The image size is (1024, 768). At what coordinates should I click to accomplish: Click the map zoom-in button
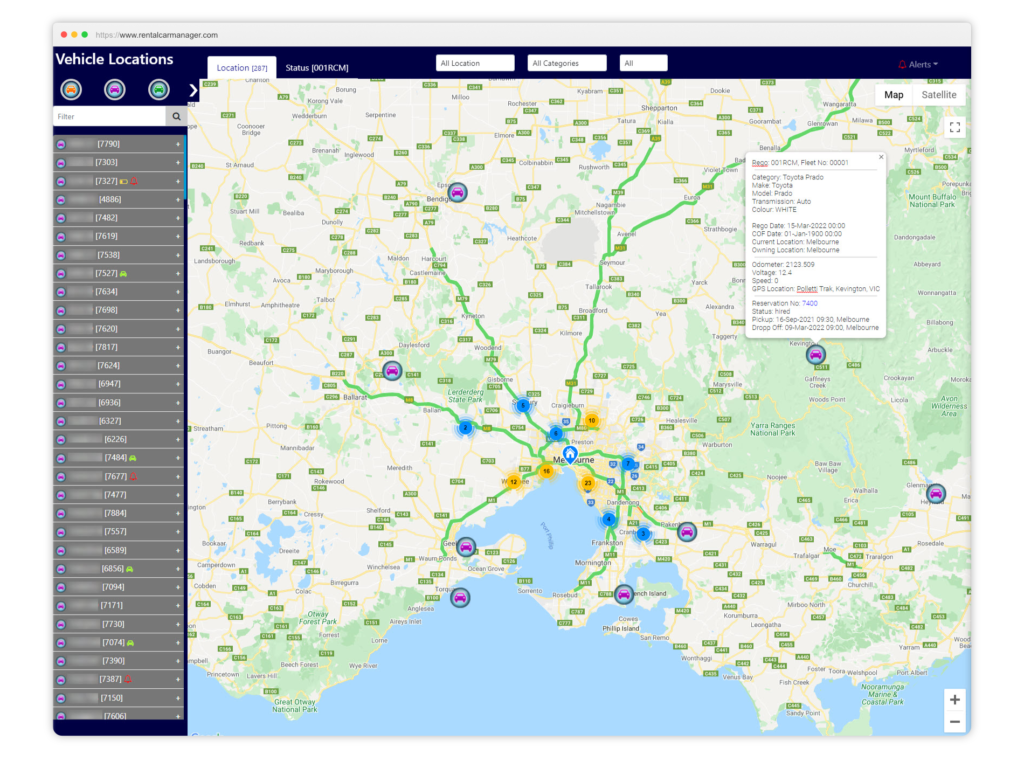click(x=954, y=699)
